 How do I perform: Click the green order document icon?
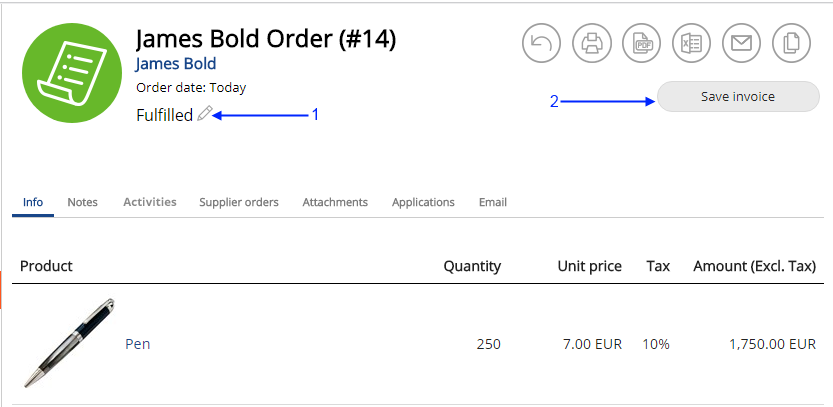click(72, 73)
